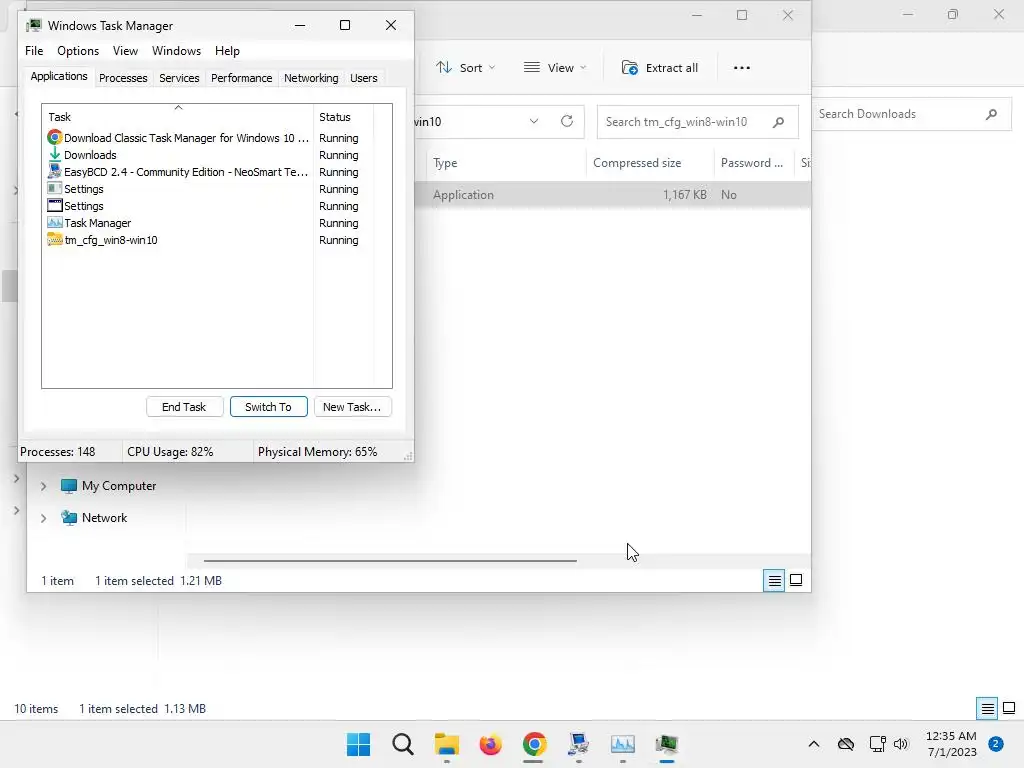This screenshot has width=1024, height=768.
Task: Select My Computer in the navigation pane
Action: coord(119,486)
